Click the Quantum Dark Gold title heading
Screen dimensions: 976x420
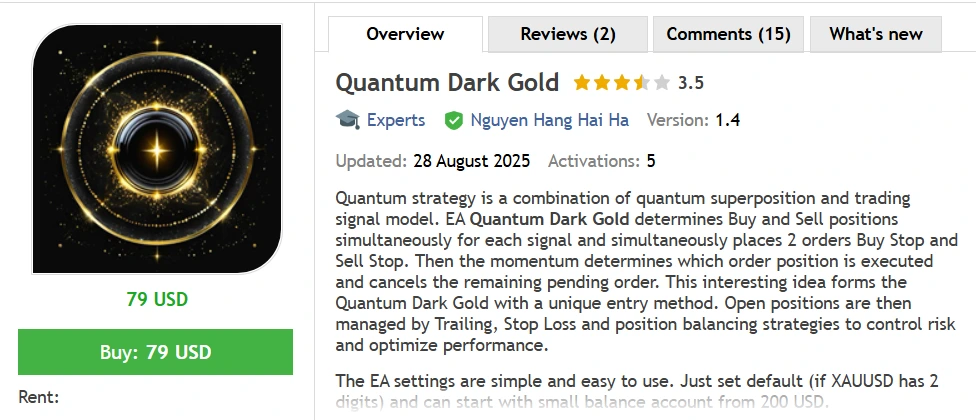point(449,81)
